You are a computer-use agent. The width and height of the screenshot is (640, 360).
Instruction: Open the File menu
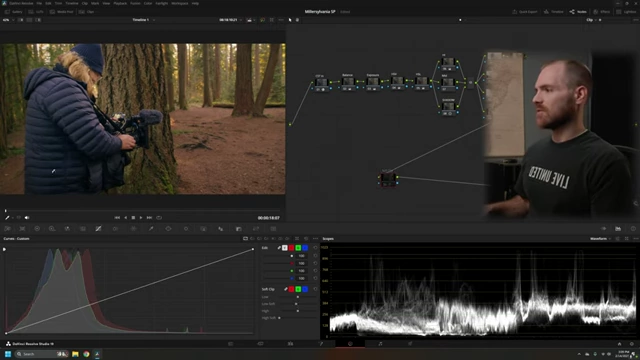[39, 3]
